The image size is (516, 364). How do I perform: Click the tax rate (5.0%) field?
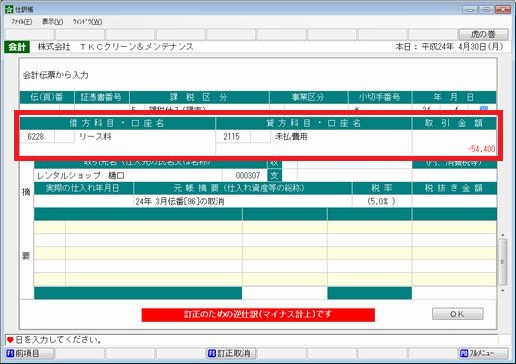[x=382, y=201]
